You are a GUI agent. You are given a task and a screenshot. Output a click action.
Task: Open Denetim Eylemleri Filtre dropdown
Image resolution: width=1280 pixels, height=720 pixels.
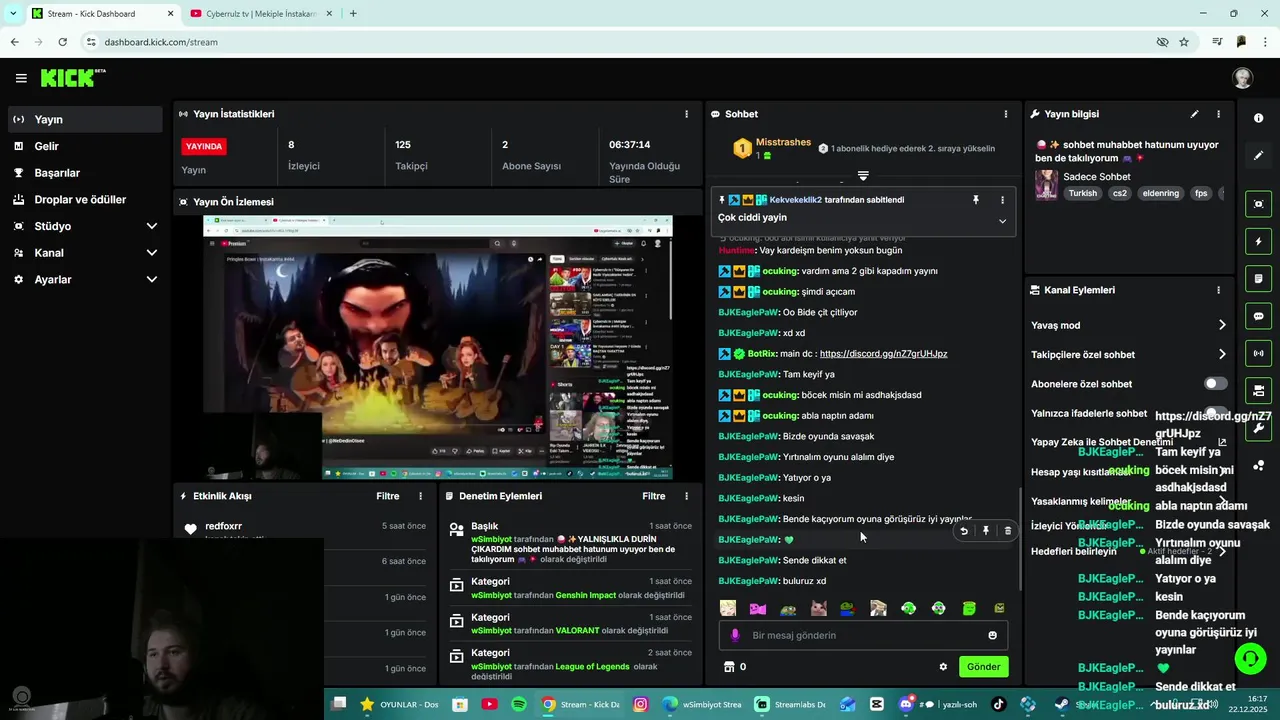(654, 496)
